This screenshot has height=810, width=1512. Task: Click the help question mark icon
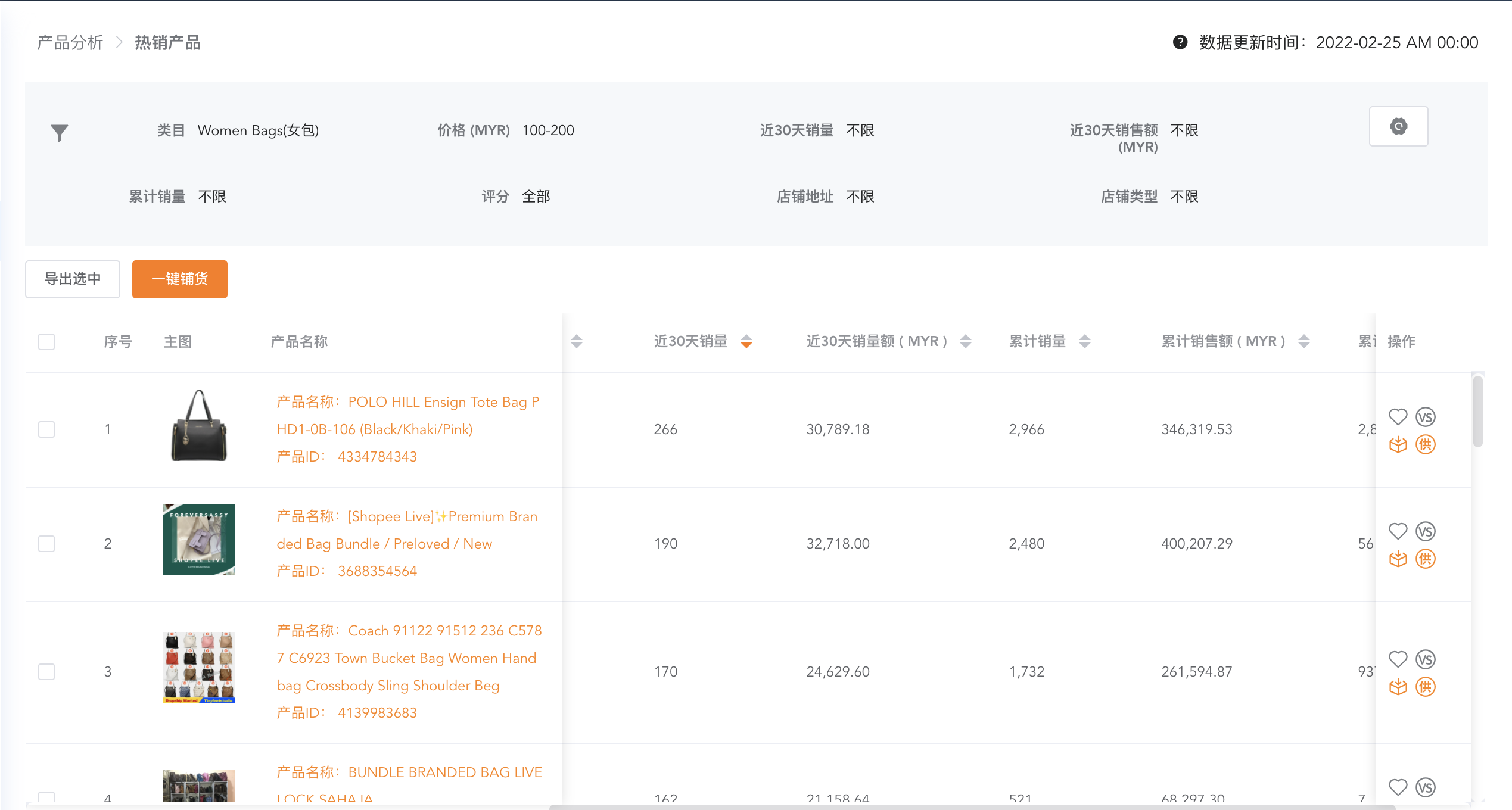[1180, 42]
